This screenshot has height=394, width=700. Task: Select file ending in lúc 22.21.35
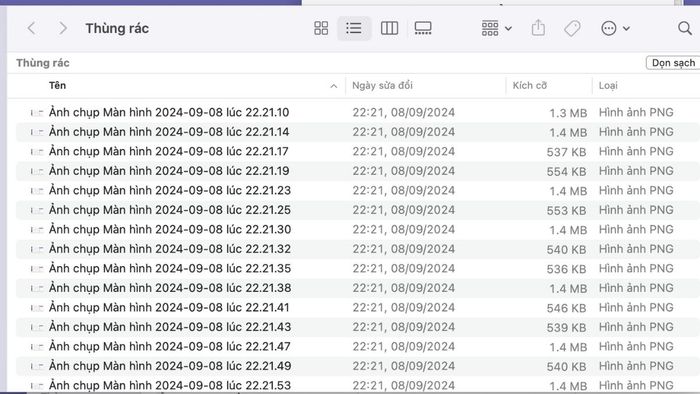point(170,268)
